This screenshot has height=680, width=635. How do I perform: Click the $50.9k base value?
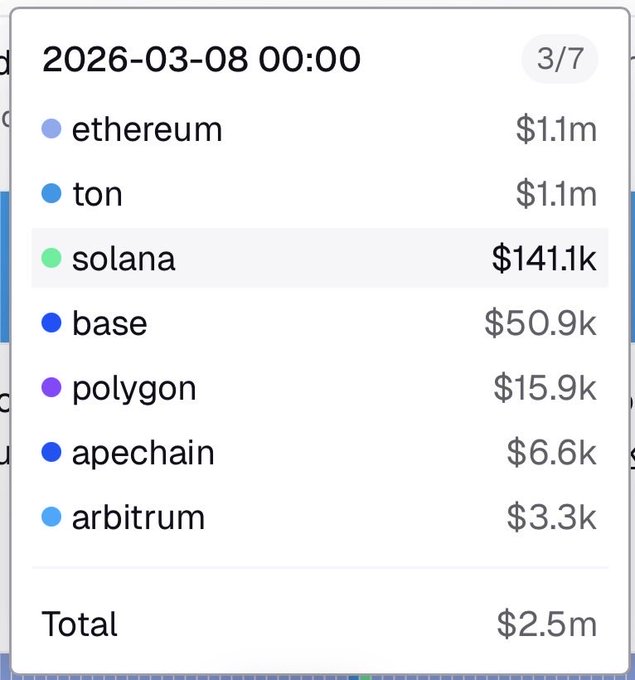[x=540, y=323]
